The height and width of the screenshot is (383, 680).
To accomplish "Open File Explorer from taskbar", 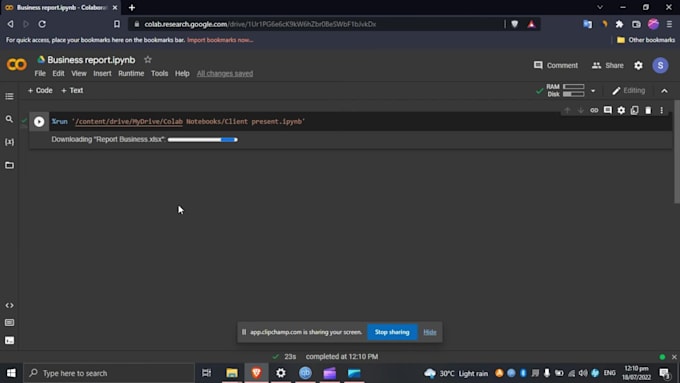I will pos(232,373).
